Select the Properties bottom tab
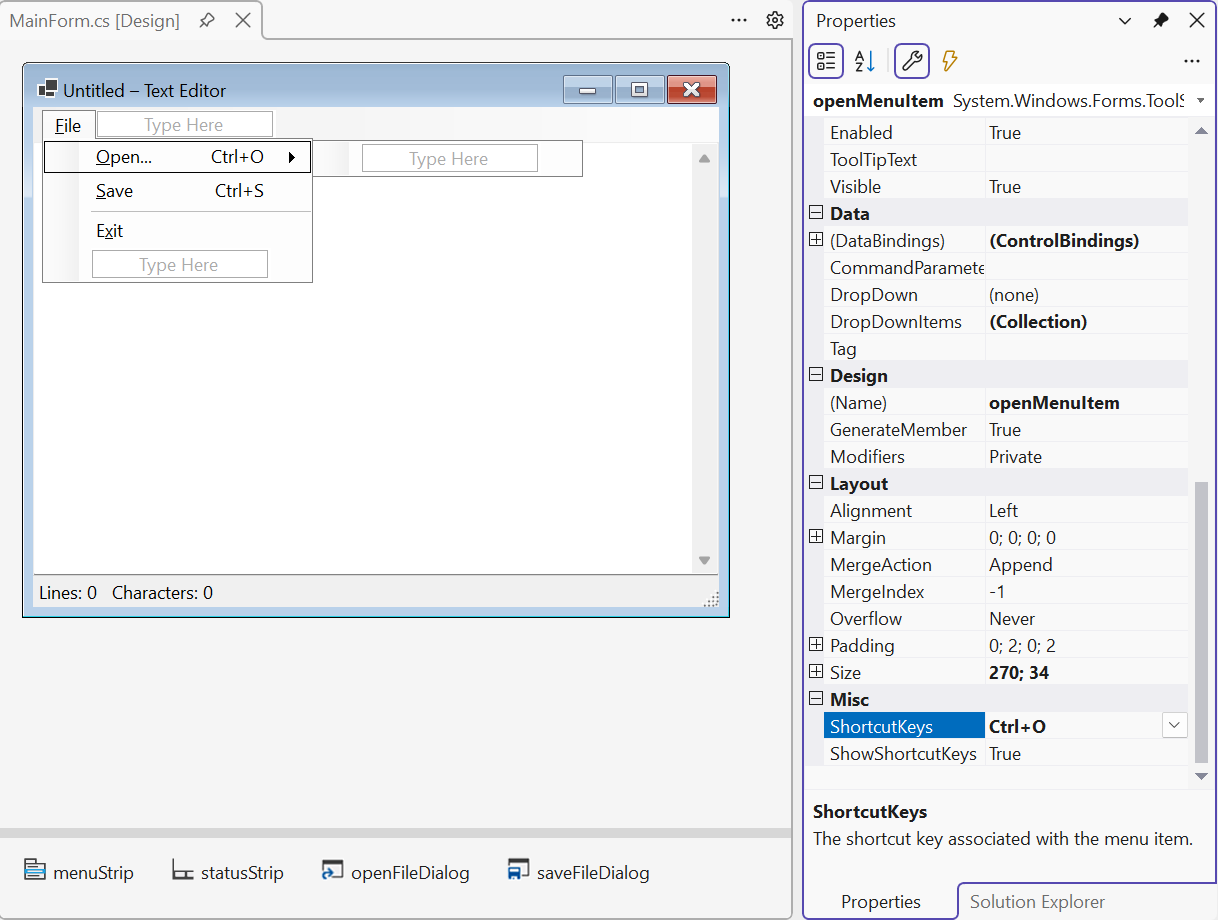 point(881,902)
